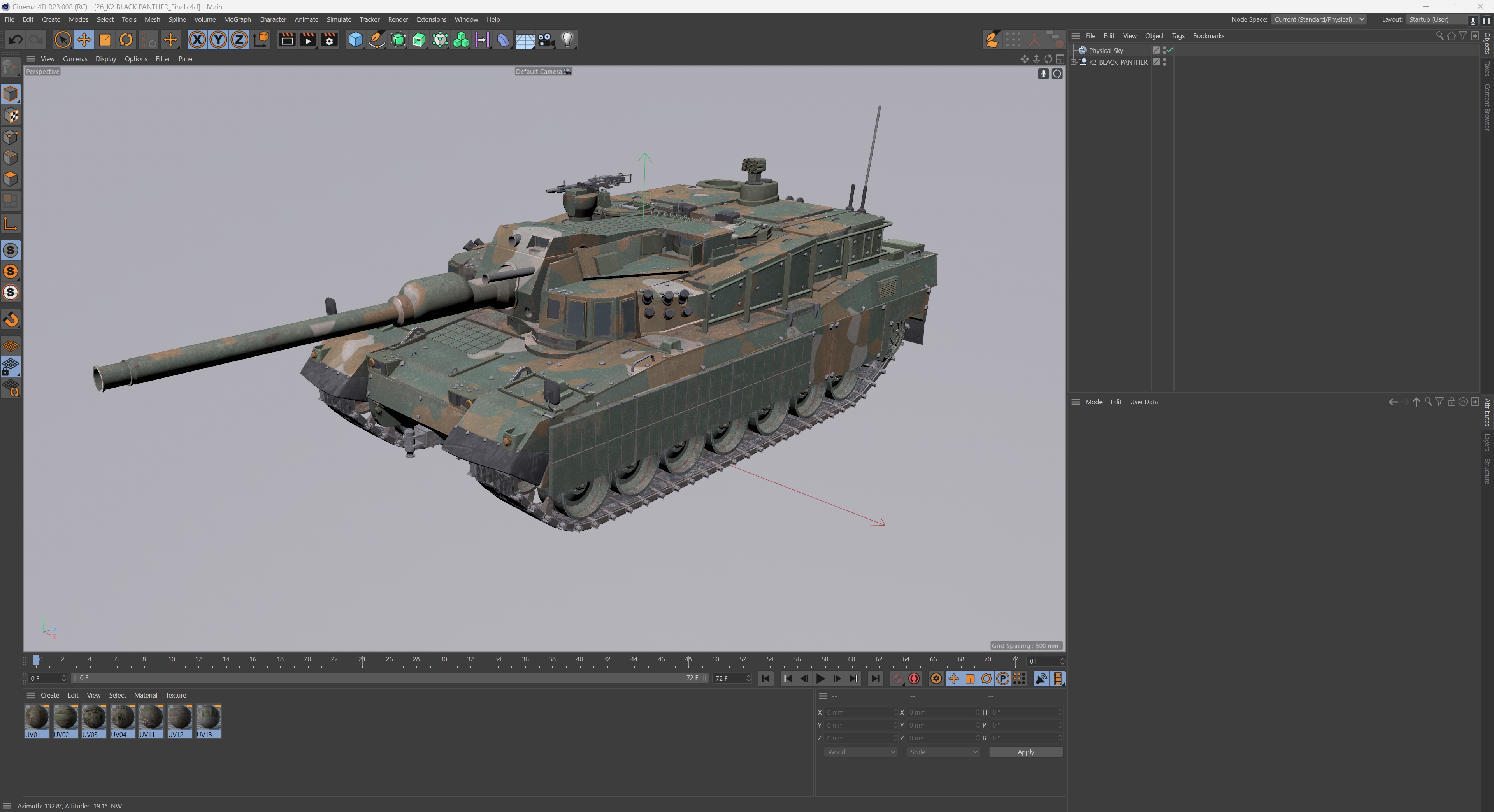Open Edit Render Settings icon

tap(329, 39)
